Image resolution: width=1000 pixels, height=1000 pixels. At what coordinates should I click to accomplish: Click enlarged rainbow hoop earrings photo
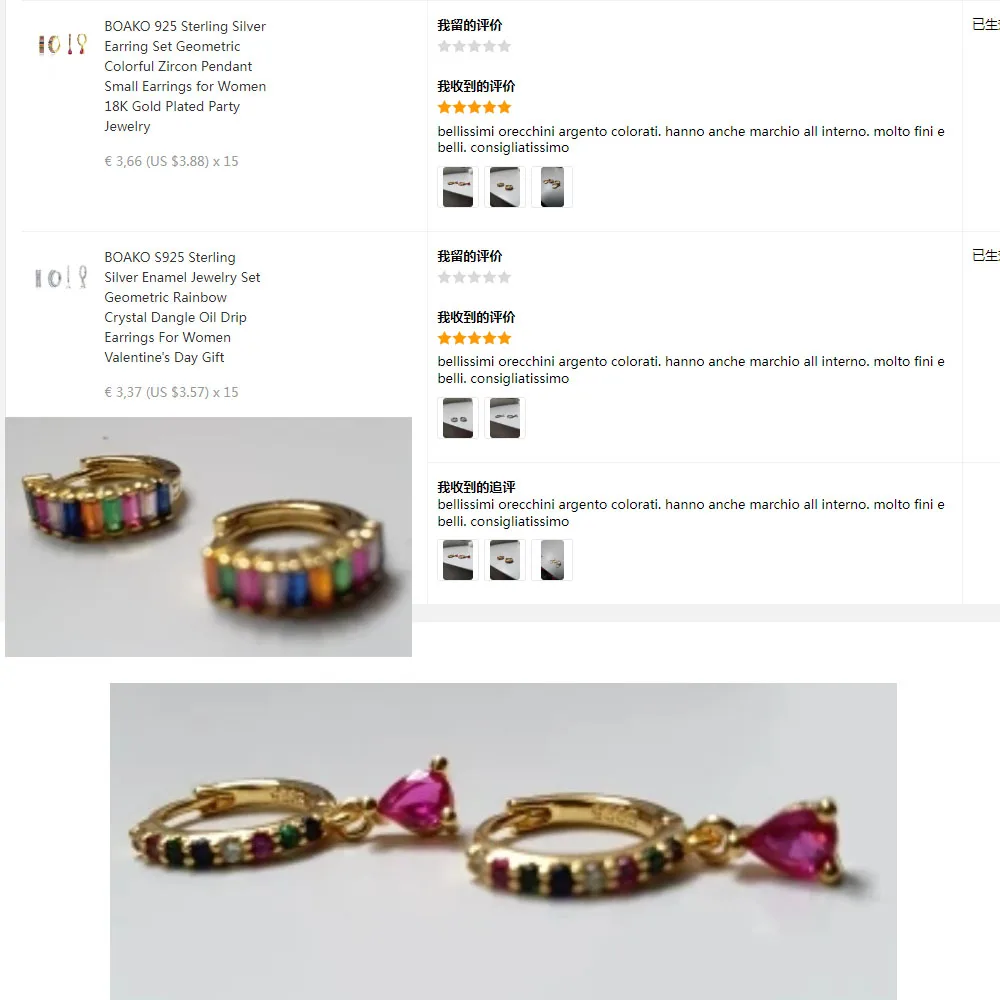tap(209, 536)
